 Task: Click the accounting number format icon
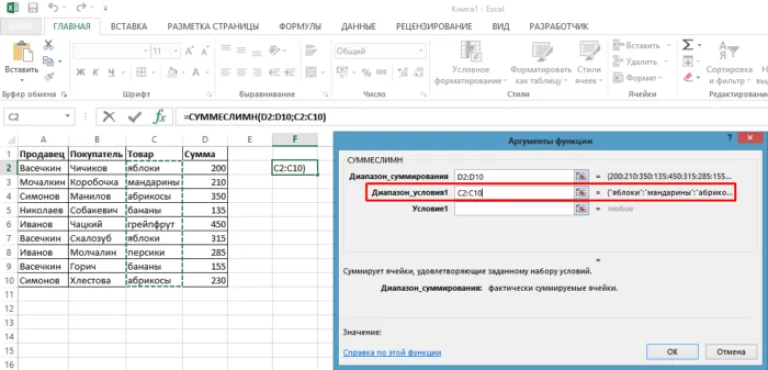tap(342, 73)
